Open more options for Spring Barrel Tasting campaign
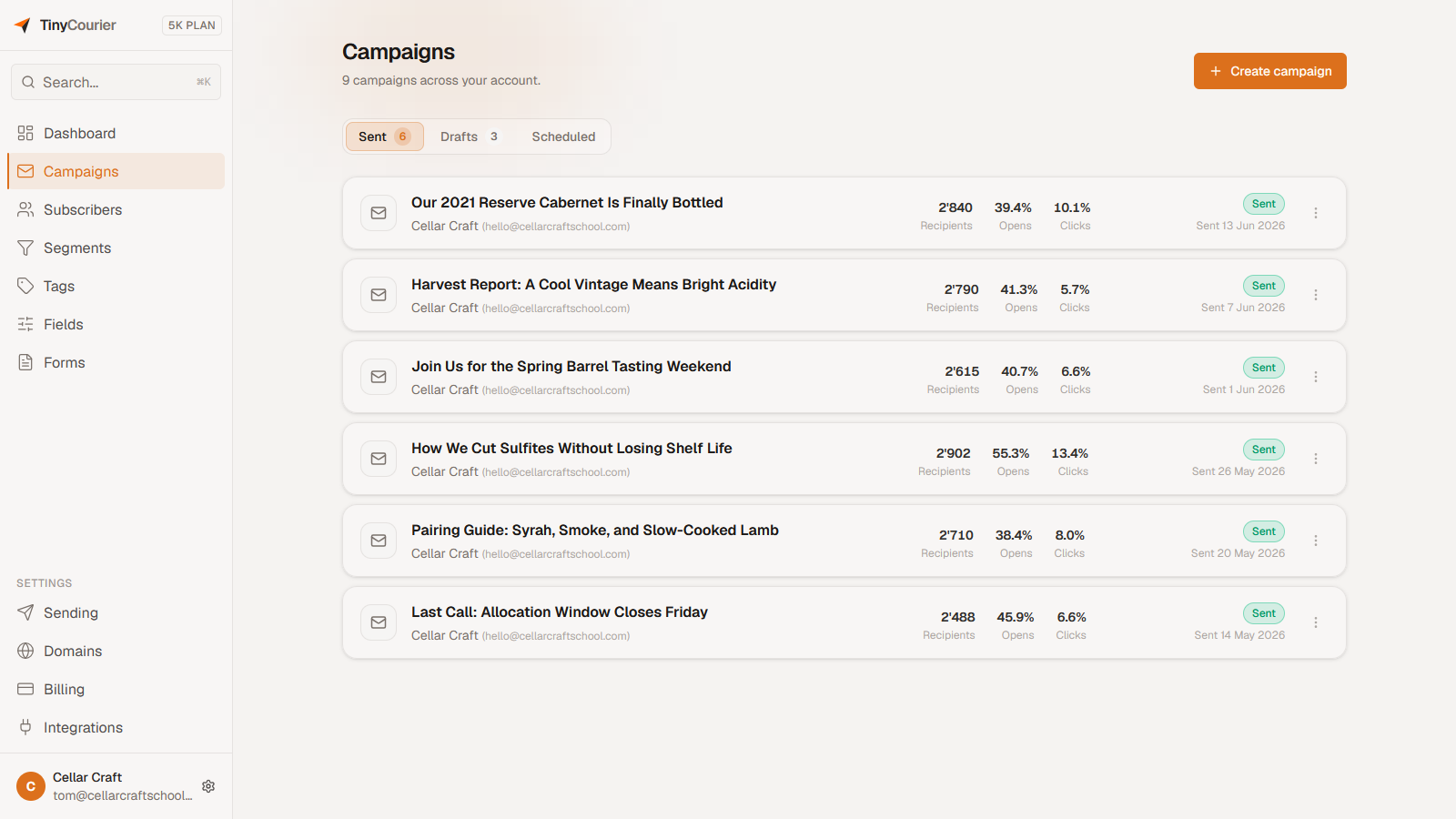The height and width of the screenshot is (819, 1456). tap(1316, 377)
